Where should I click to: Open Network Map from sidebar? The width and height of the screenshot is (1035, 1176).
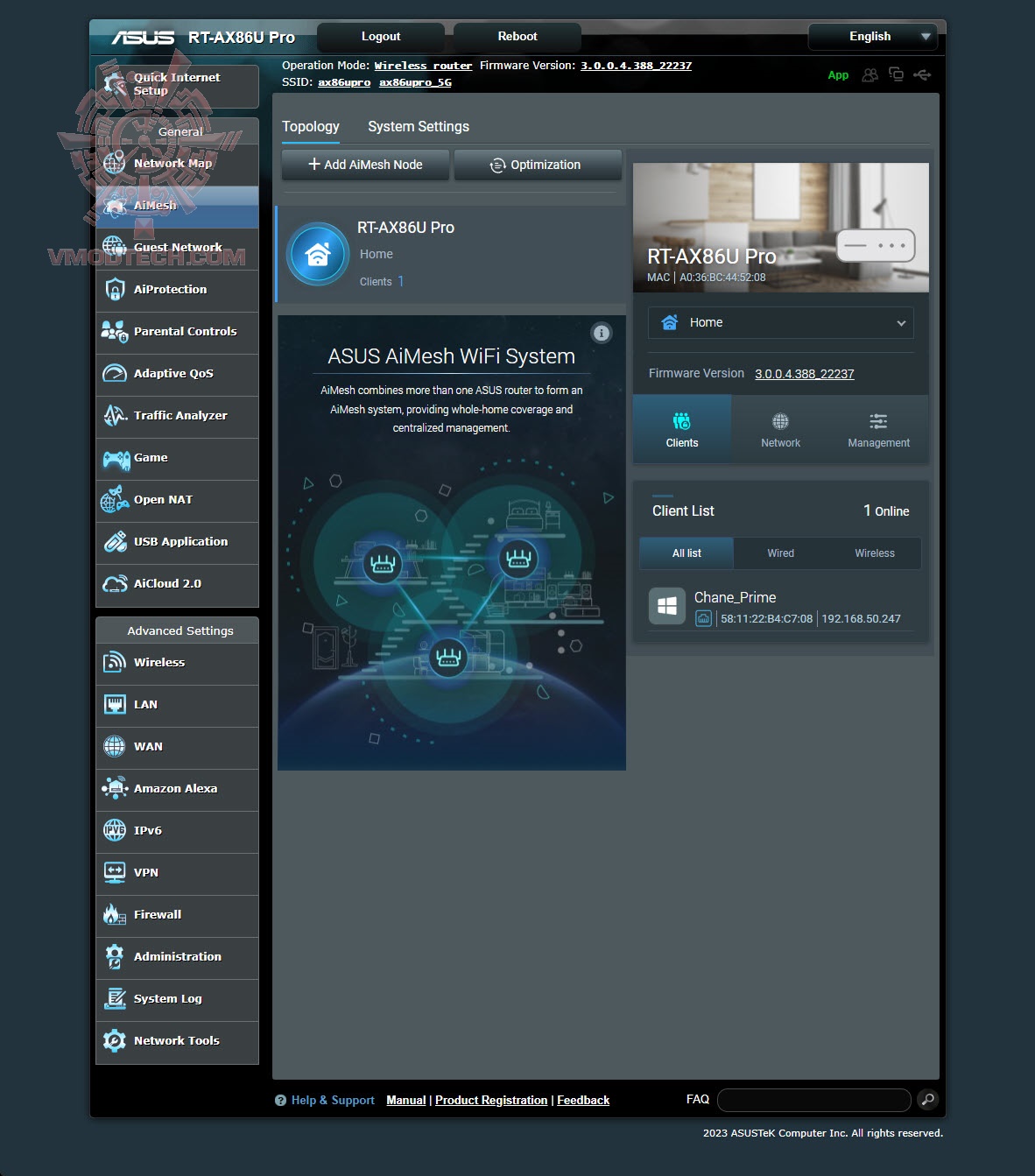click(177, 163)
